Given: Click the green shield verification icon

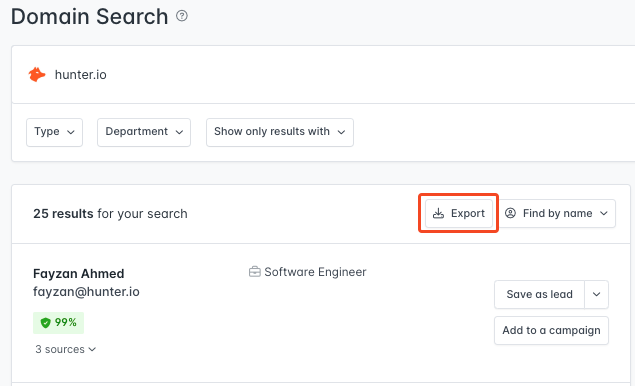Looking at the screenshot, I should [x=45, y=323].
